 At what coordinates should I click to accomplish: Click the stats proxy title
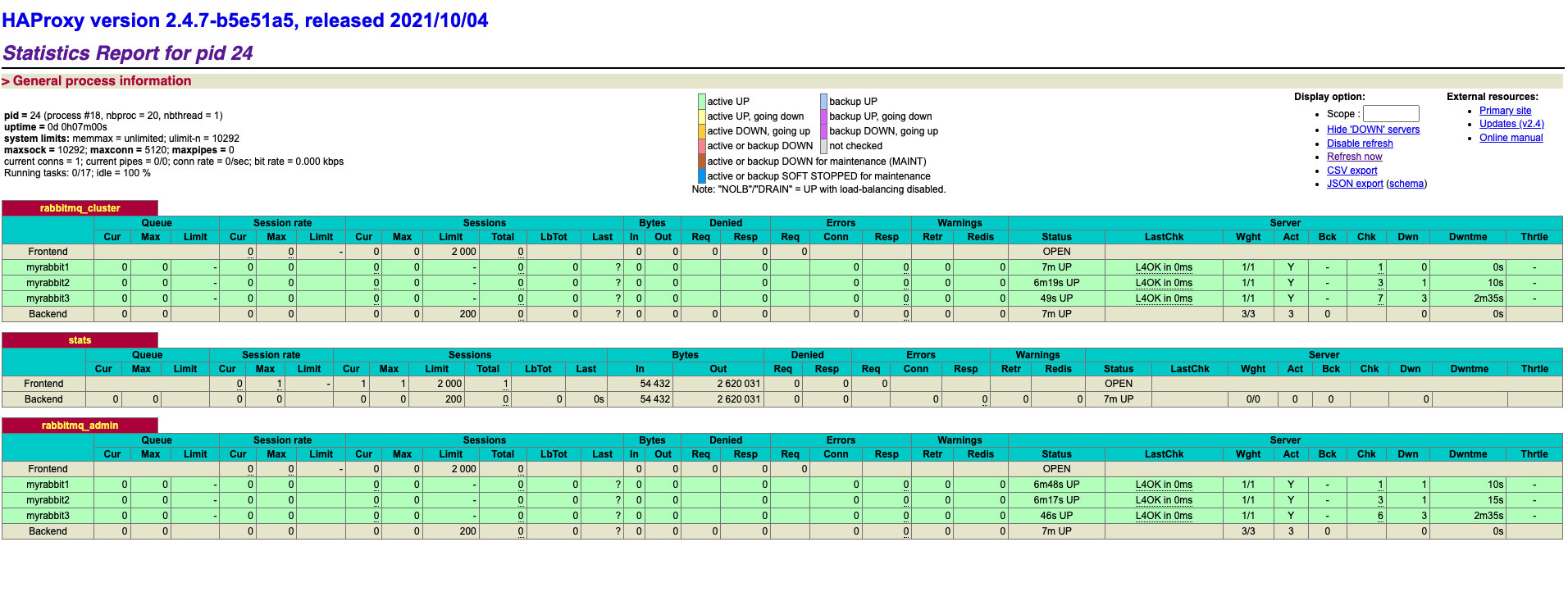pyautogui.click(x=80, y=340)
